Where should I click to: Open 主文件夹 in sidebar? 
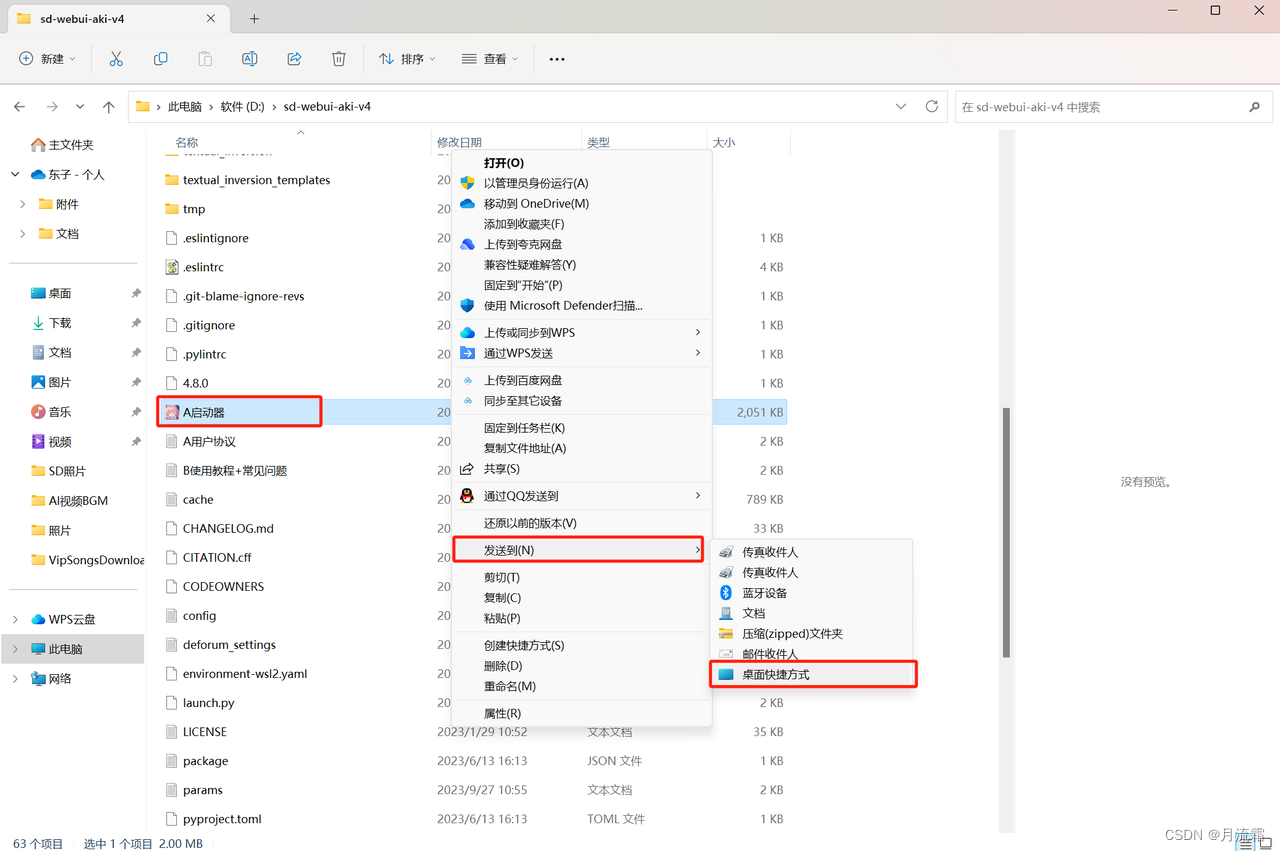coord(71,145)
